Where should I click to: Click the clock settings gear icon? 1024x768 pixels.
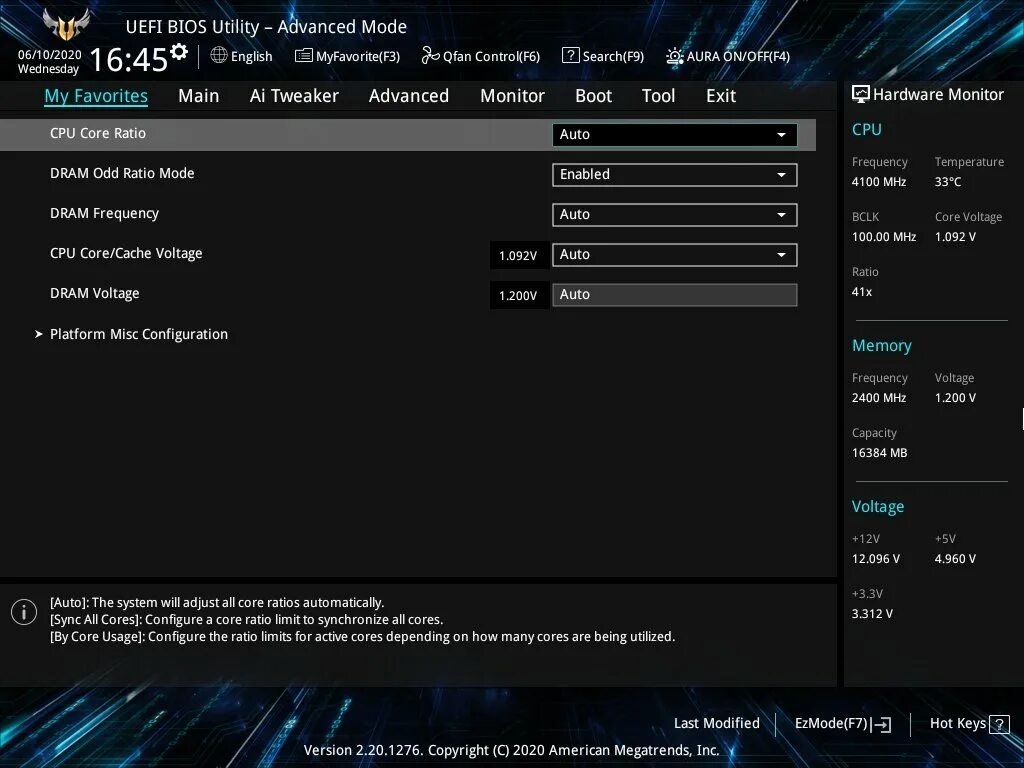179,51
